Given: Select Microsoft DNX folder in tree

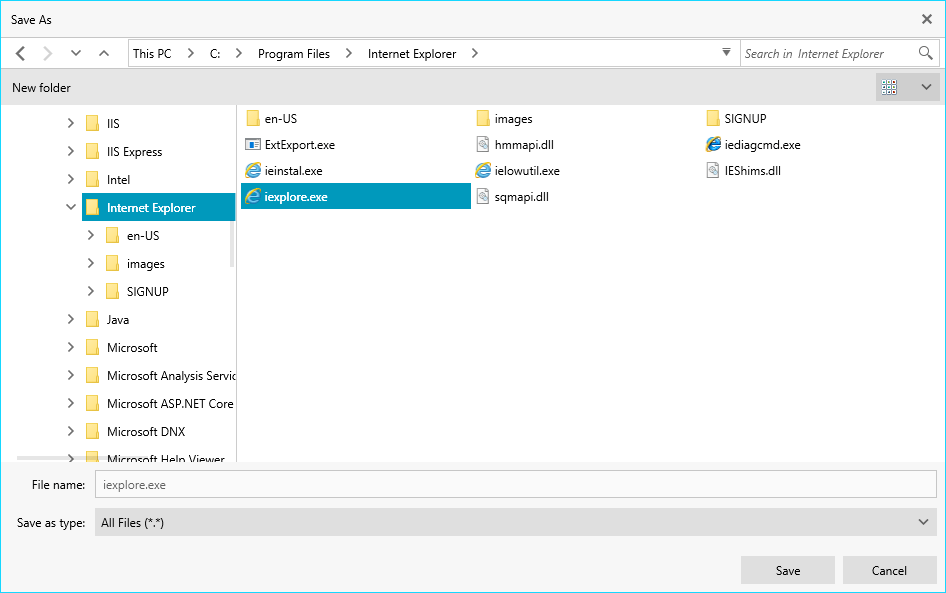Looking at the screenshot, I should [x=146, y=432].
